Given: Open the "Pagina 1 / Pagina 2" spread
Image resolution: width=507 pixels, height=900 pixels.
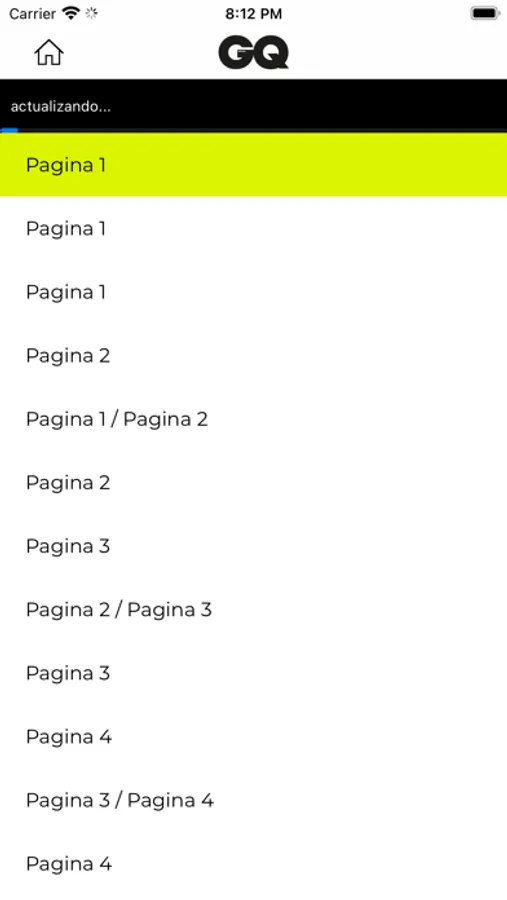Looking at the screenshot, I should tap(253, 419).
